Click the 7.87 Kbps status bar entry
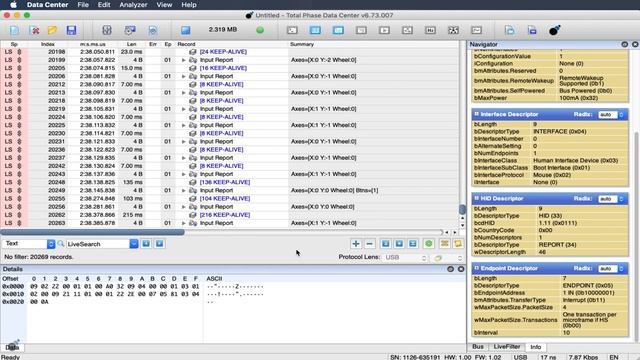The height and width of the screenshot is (360, 640). pyautogui.click(x=583, y=357)
